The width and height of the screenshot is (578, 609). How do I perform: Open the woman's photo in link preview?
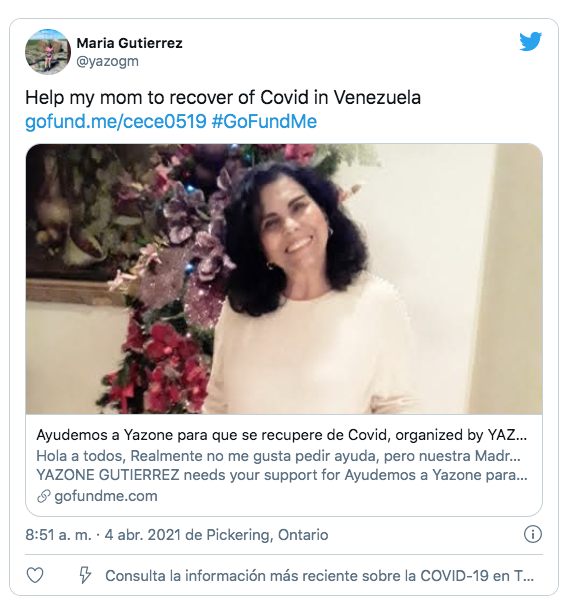pos(284,279)
